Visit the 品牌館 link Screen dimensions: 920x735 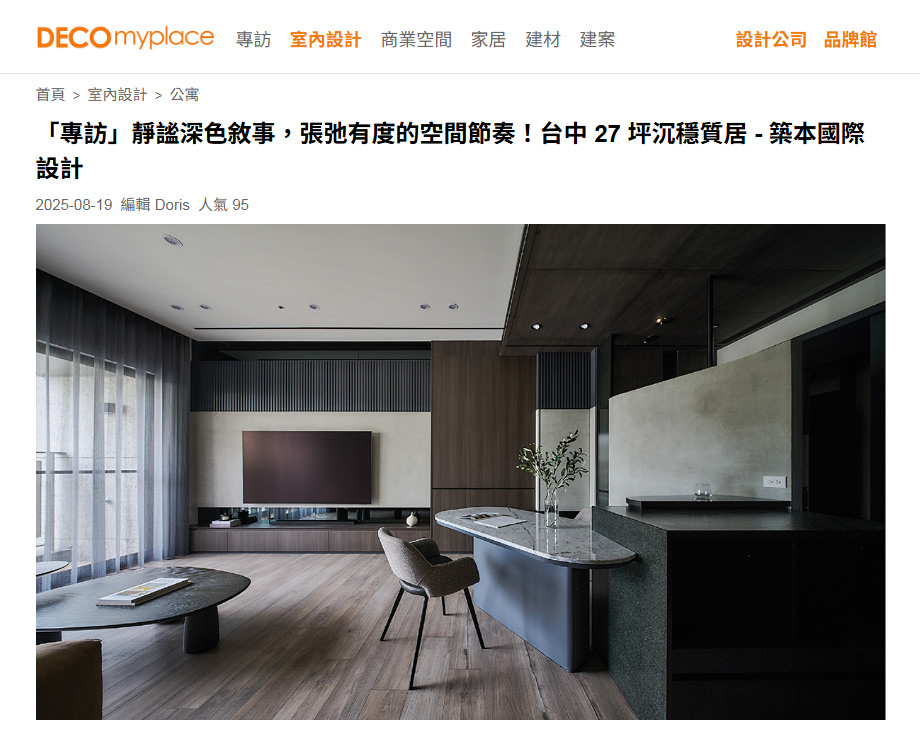[x=850, y=39]
